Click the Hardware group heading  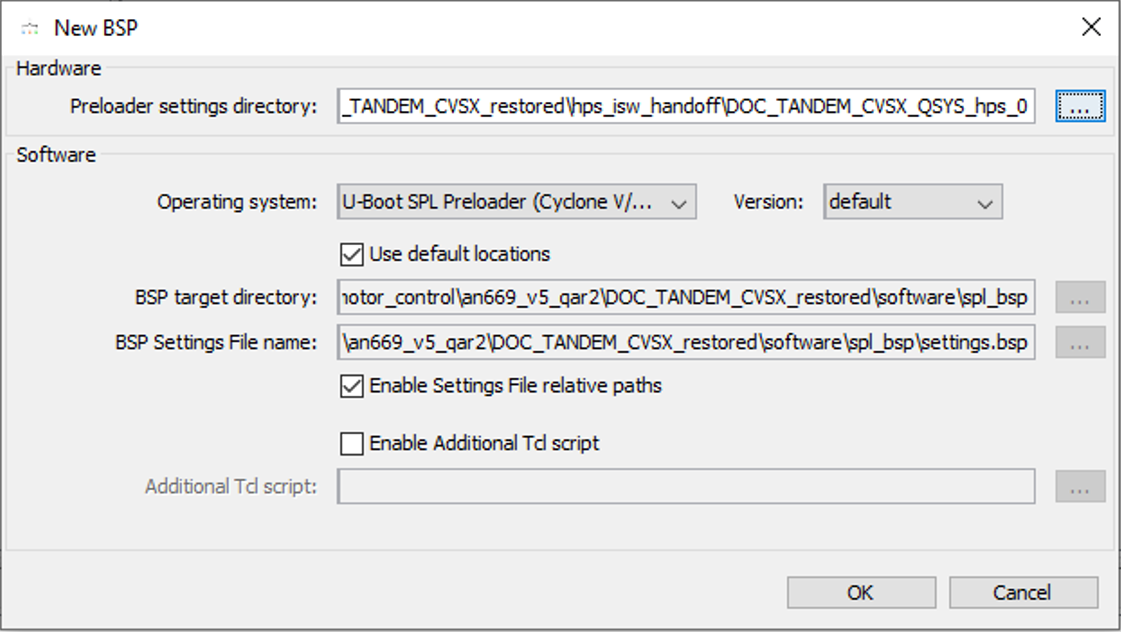pyautogui.click(x=59, y=68)
